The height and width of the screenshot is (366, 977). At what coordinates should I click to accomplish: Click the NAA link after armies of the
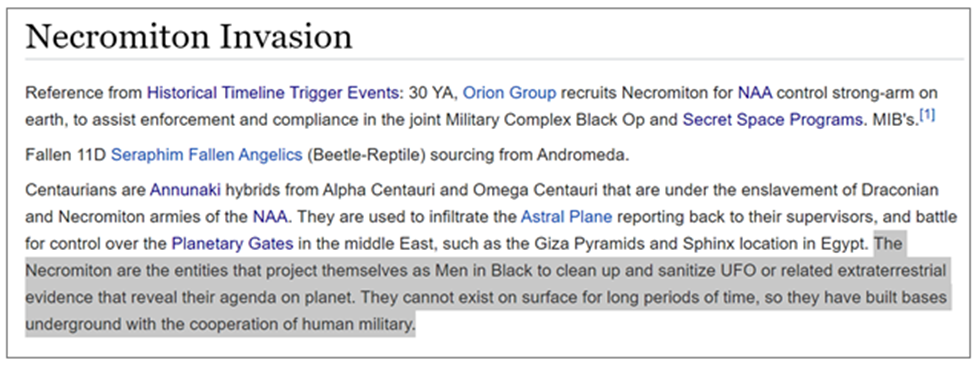[270, 216]
